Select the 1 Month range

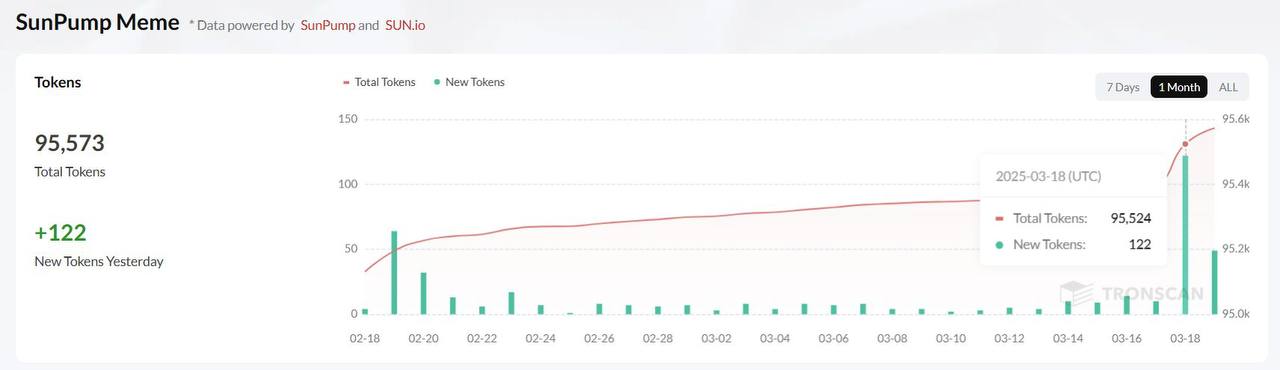pyautogui.click(x=1179, y=87)
